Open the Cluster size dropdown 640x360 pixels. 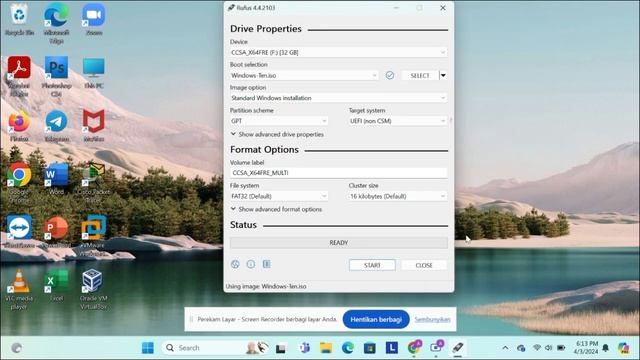pos(398,196)
